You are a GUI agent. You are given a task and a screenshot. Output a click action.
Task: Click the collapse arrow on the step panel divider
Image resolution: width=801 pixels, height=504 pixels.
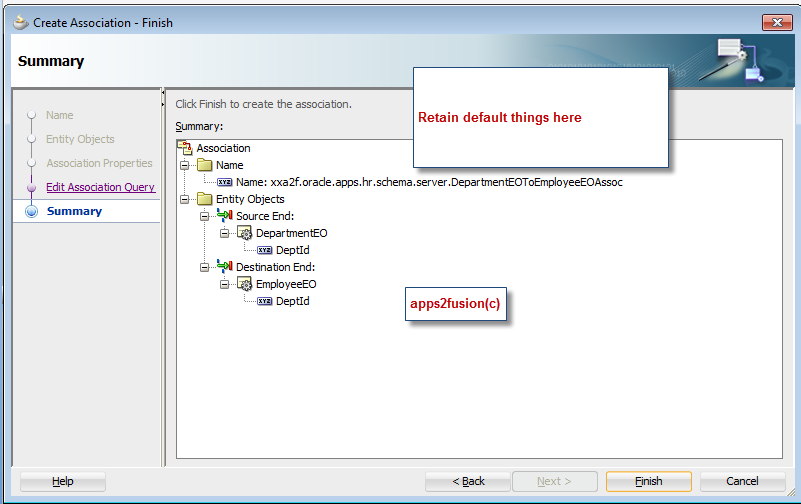pyautogui.click(x=163, y=92)
